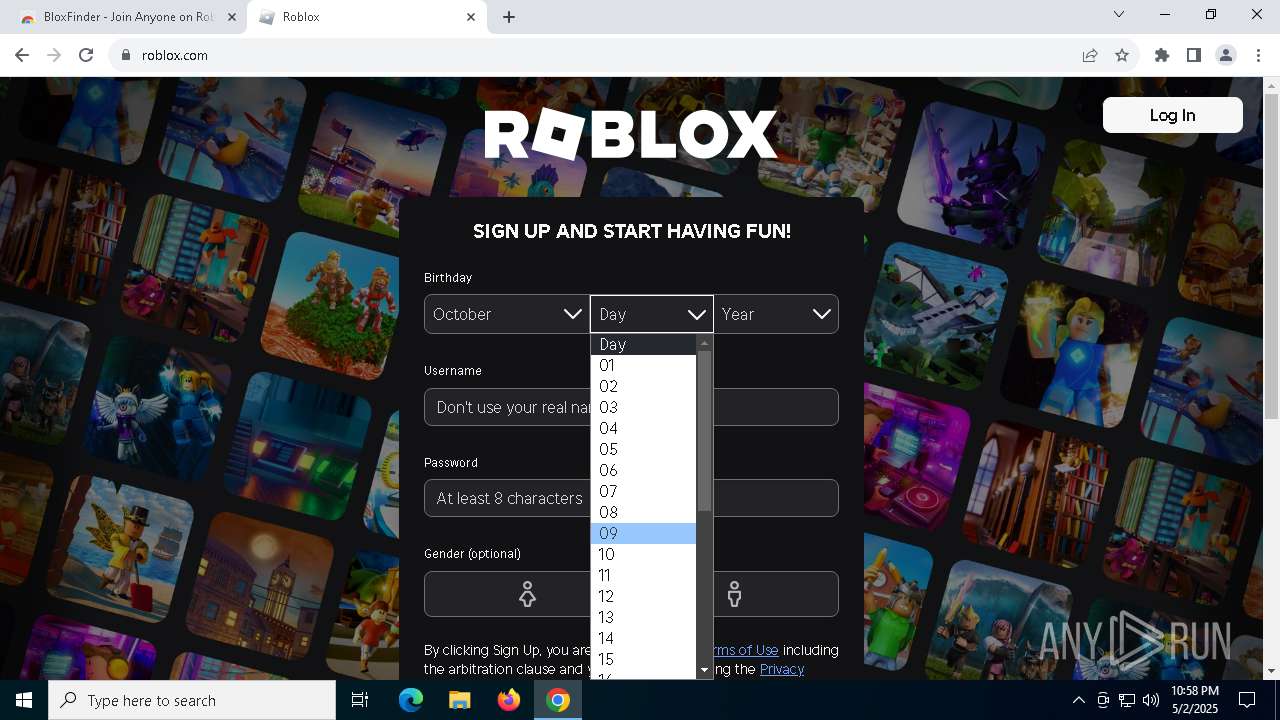Open Task View on the taskbar
This screenshot has width=1280, height=720.
tap(360, 700)
